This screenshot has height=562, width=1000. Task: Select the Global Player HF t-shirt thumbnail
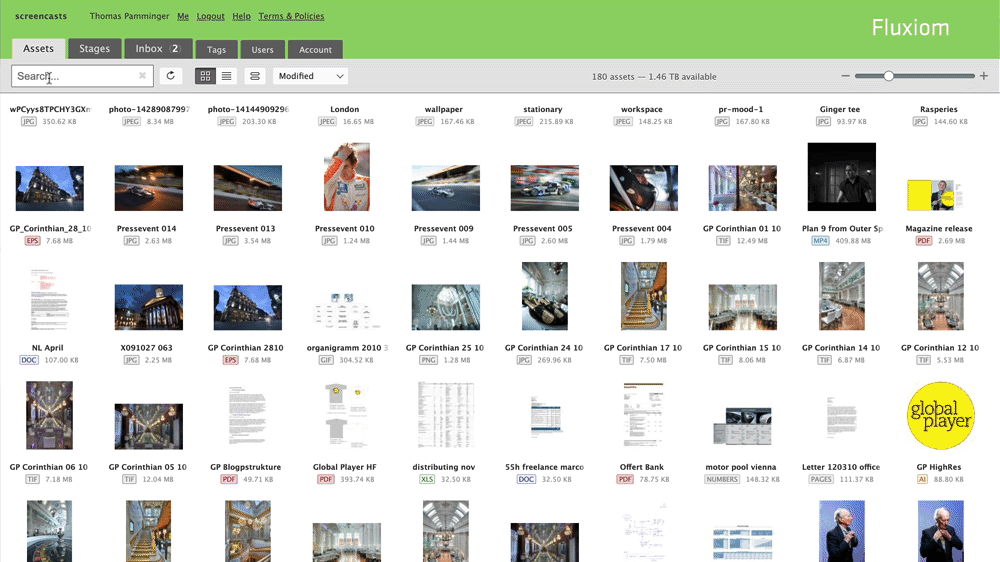(347, 415)
